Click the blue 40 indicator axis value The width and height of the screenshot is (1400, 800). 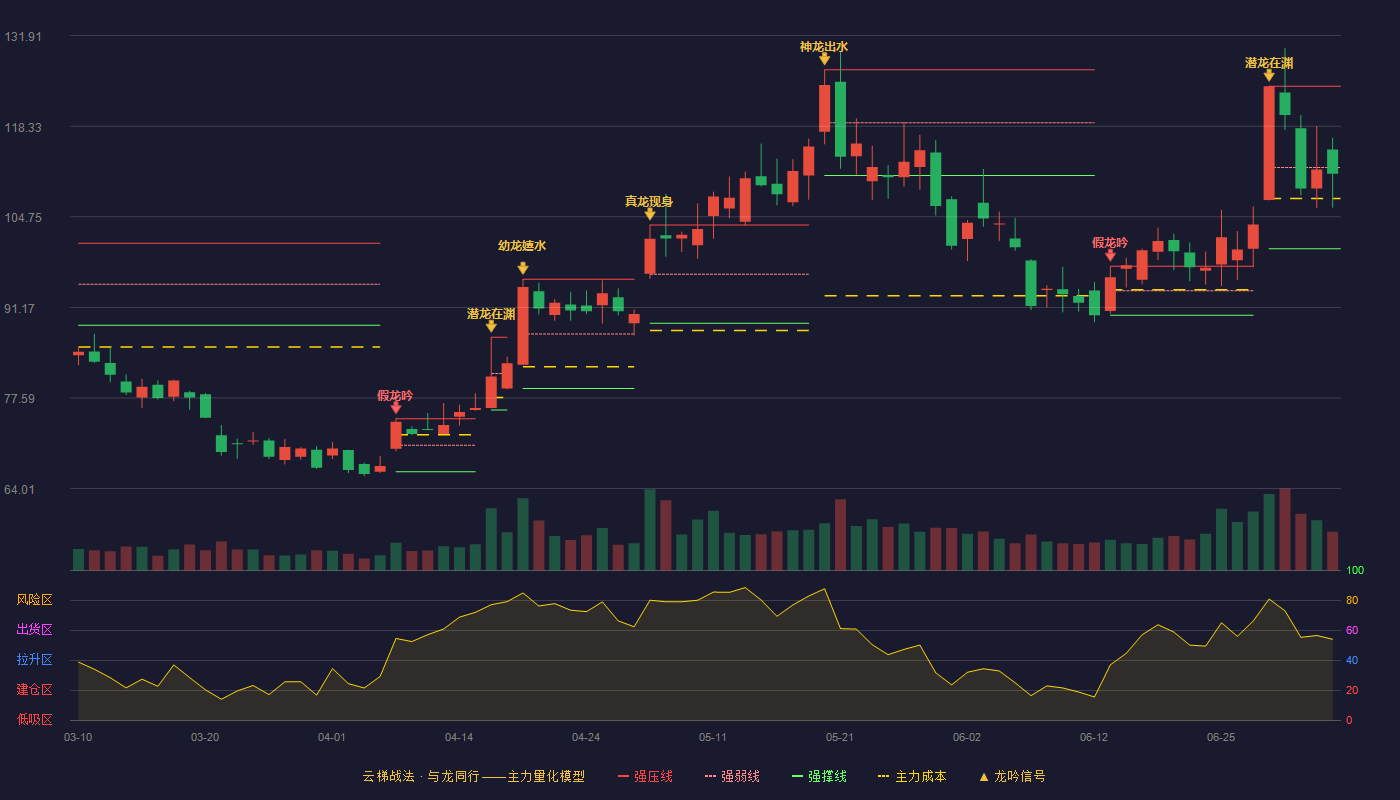tap(1351, 660)
